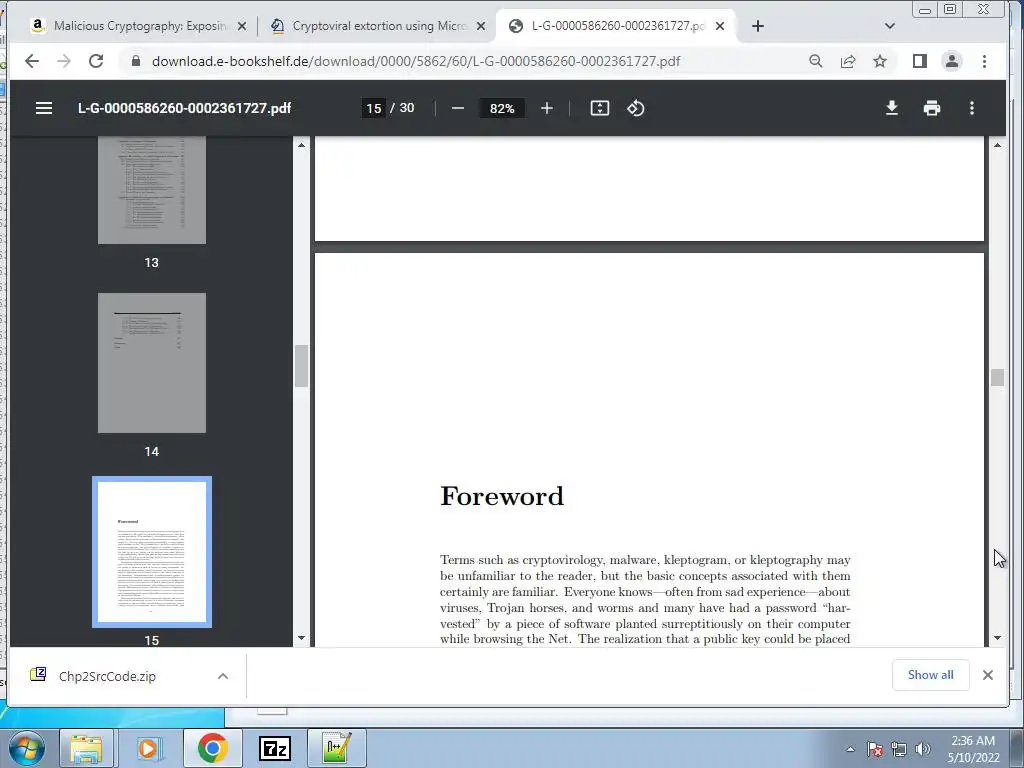Open Windows Explorer from taskbar
This screenshot has height=768, width=1024.
[86, 748]
